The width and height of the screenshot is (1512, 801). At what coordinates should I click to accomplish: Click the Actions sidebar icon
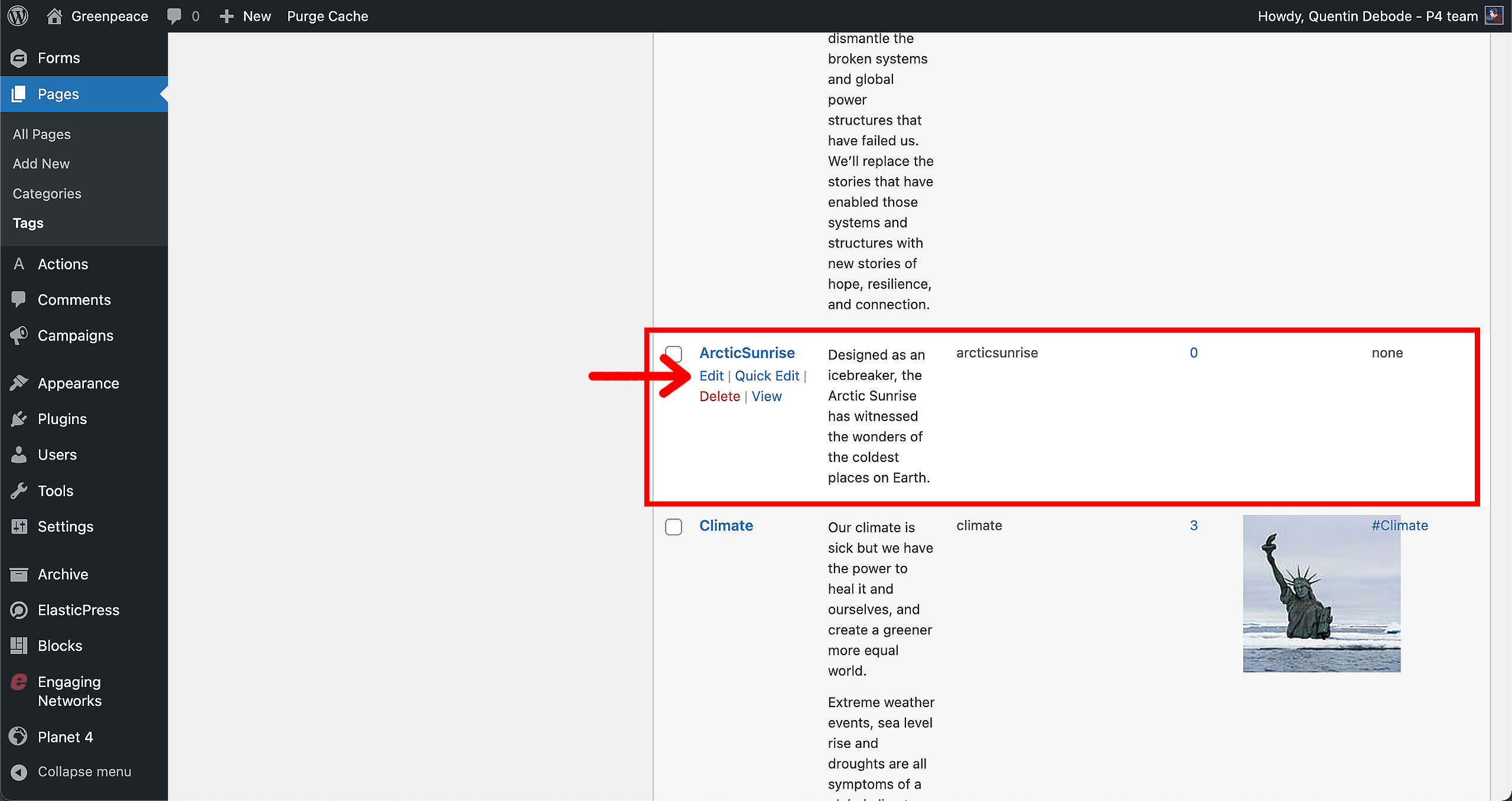19,264
